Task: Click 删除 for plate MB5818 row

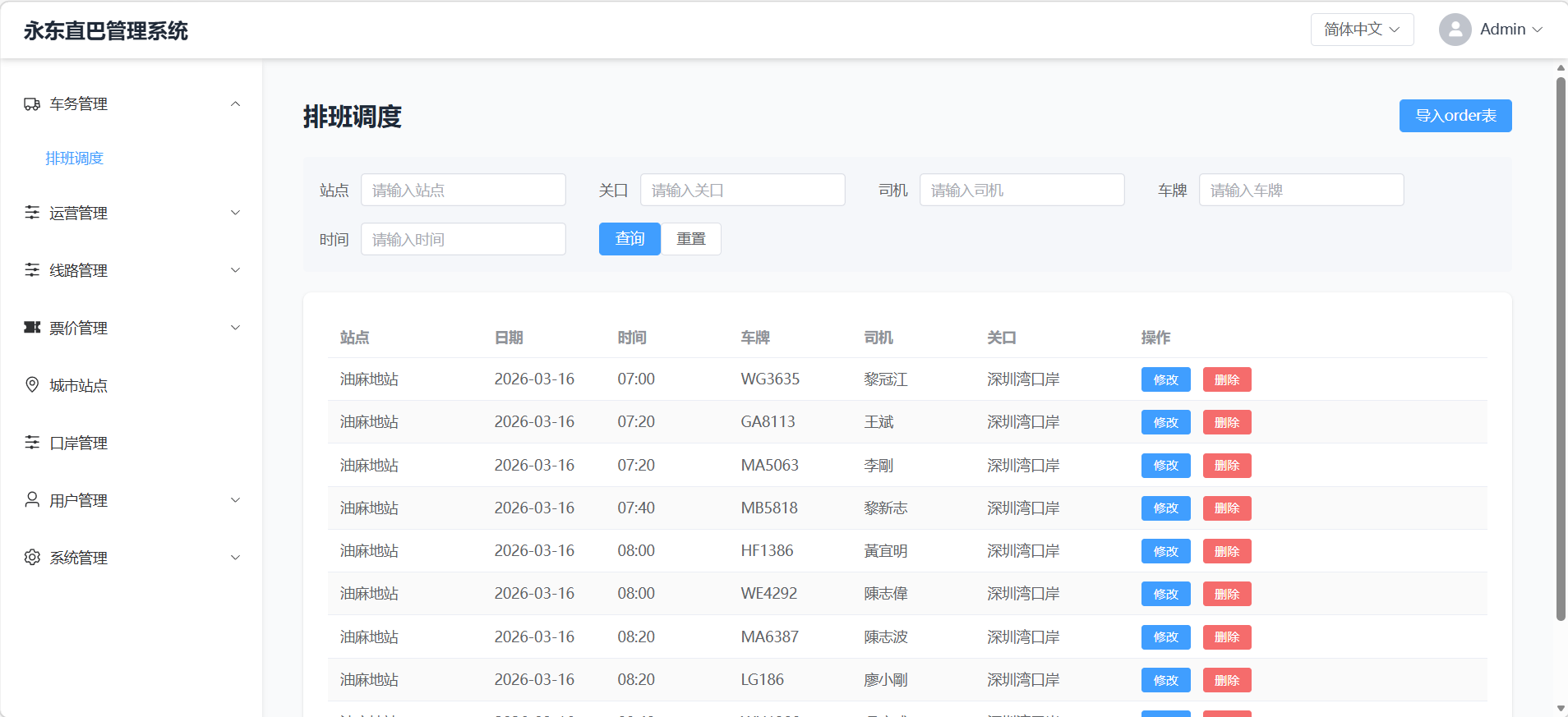Action: point(1226,508)
